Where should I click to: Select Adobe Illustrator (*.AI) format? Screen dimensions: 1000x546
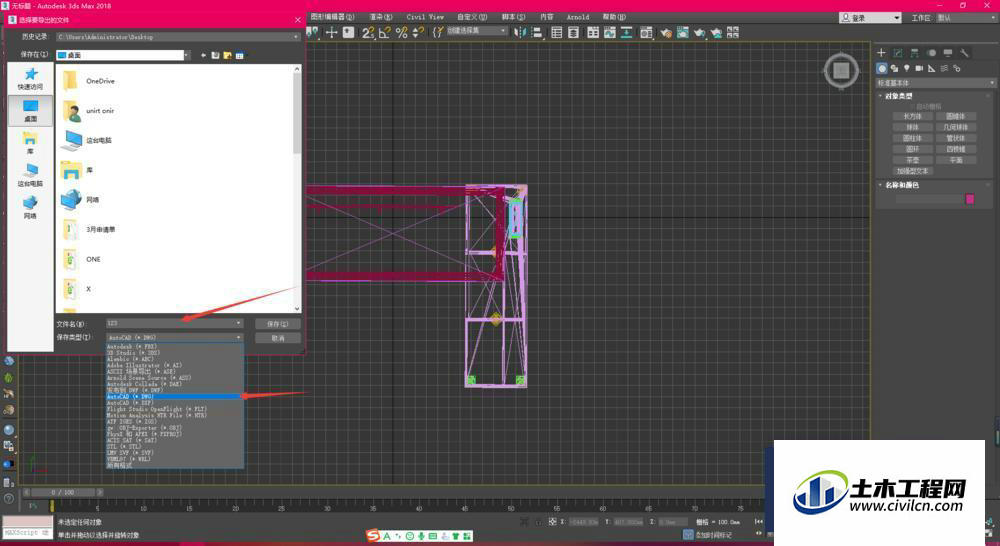tap(174, 365)
